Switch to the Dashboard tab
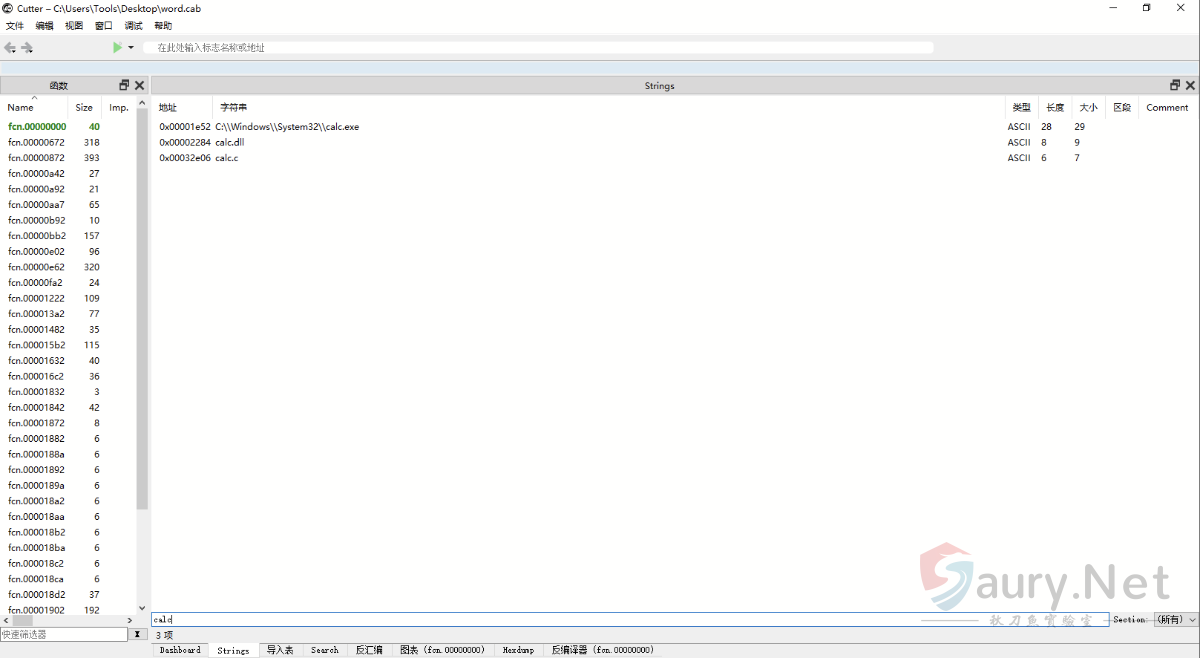1200x658 pixels. coord(180,650)
